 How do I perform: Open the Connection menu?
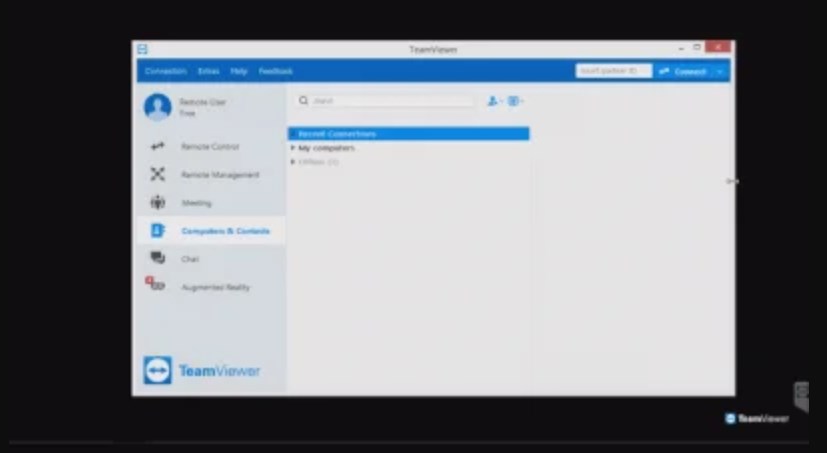coord(166,71)
